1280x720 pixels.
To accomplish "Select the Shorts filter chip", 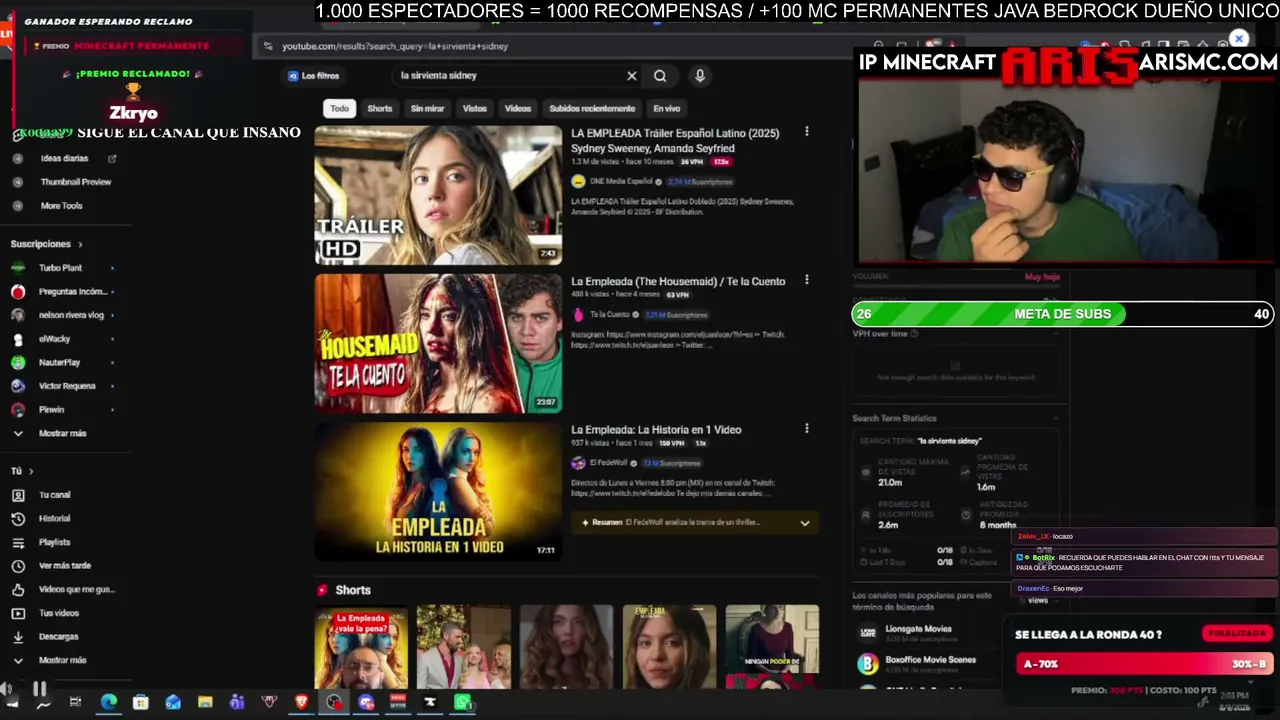I will pos(380,108).
